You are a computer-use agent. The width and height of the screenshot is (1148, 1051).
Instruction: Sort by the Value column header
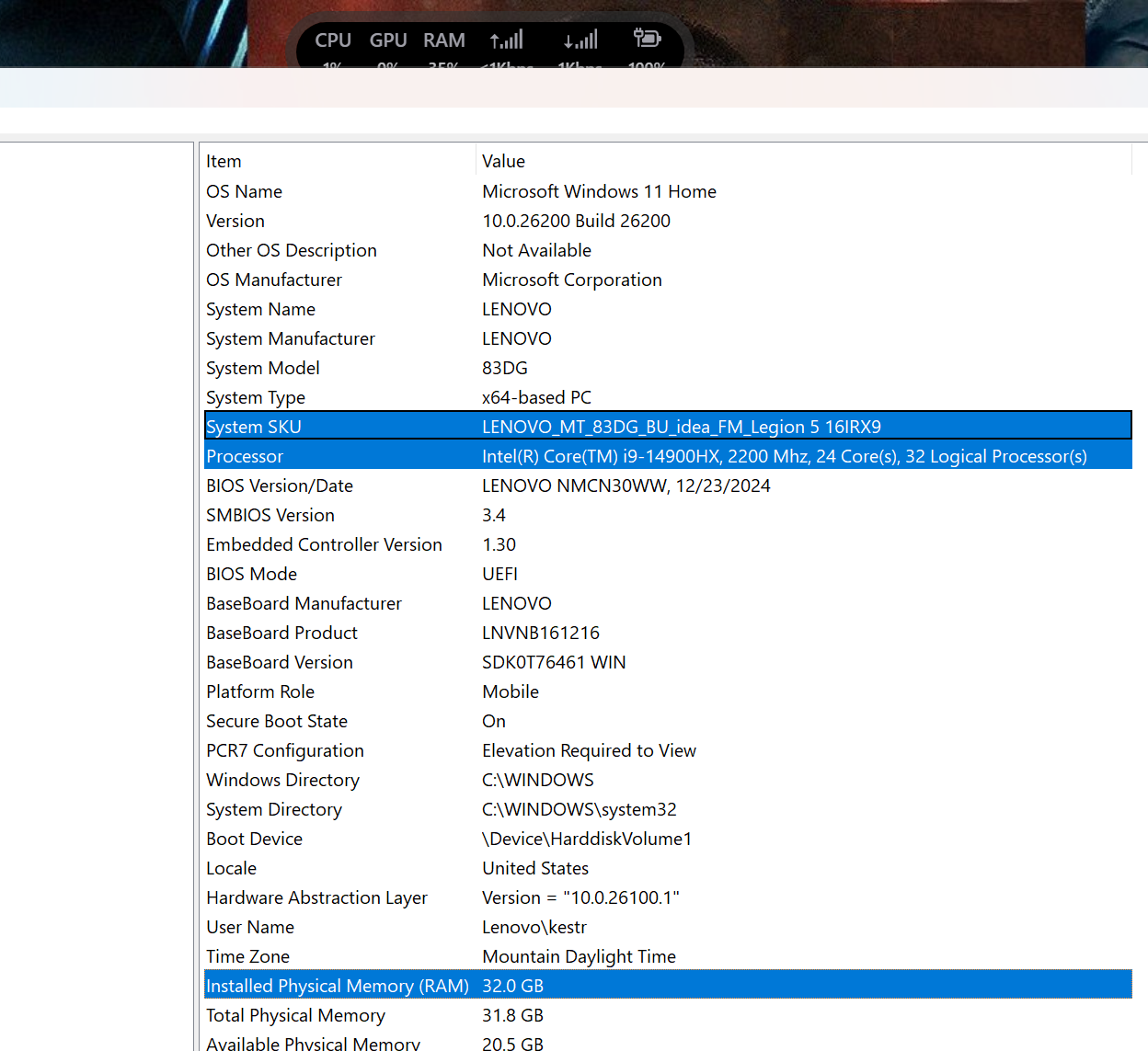pyautogui.click(x=804, y=161)
